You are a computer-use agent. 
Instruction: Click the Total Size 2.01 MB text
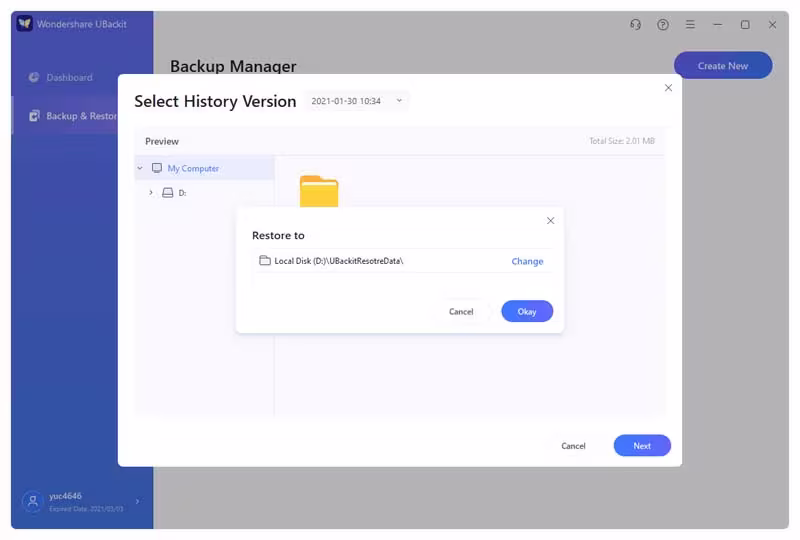click(x=621, y=141)
